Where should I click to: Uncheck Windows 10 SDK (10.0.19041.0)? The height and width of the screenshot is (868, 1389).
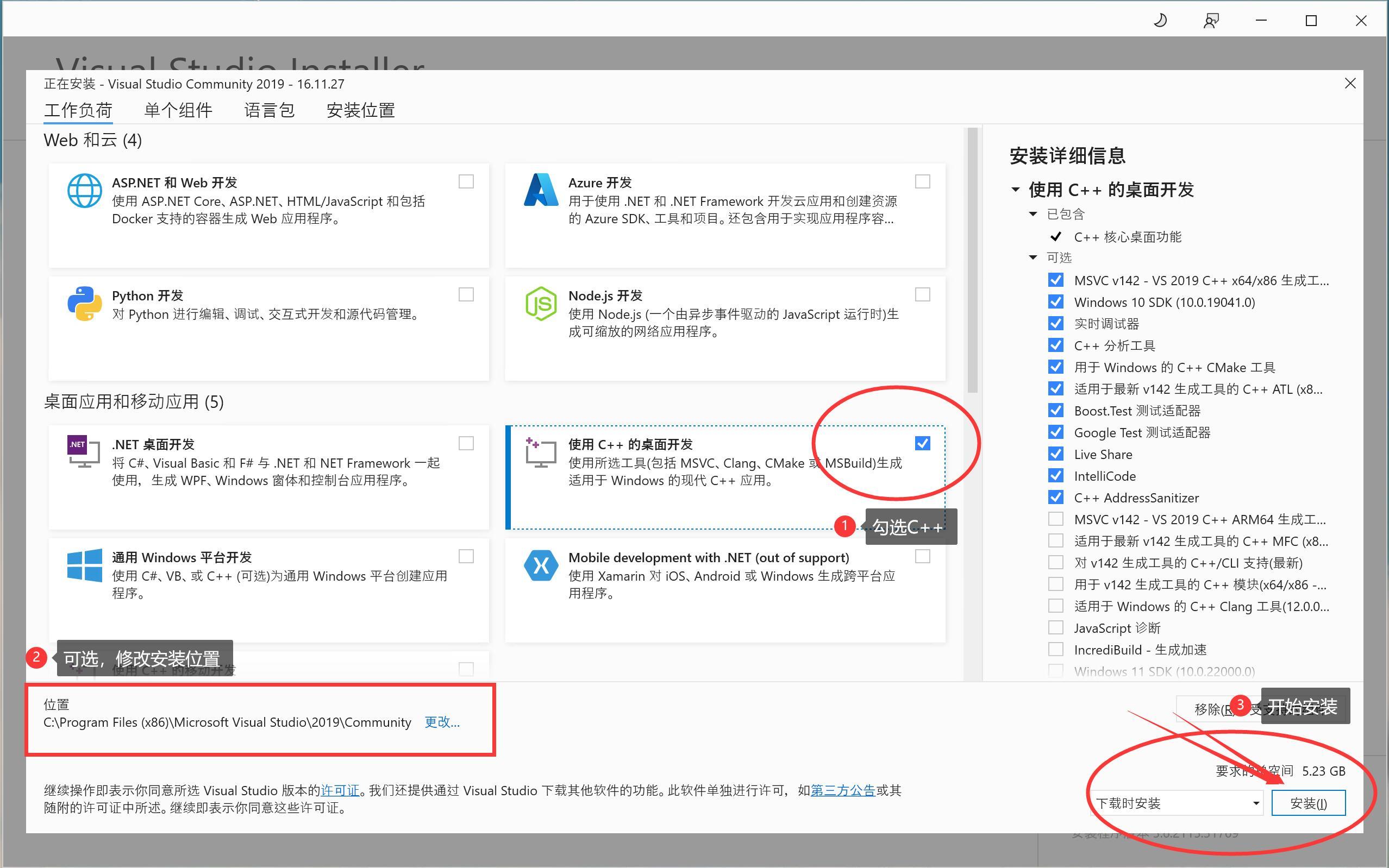click(1055, 301)
